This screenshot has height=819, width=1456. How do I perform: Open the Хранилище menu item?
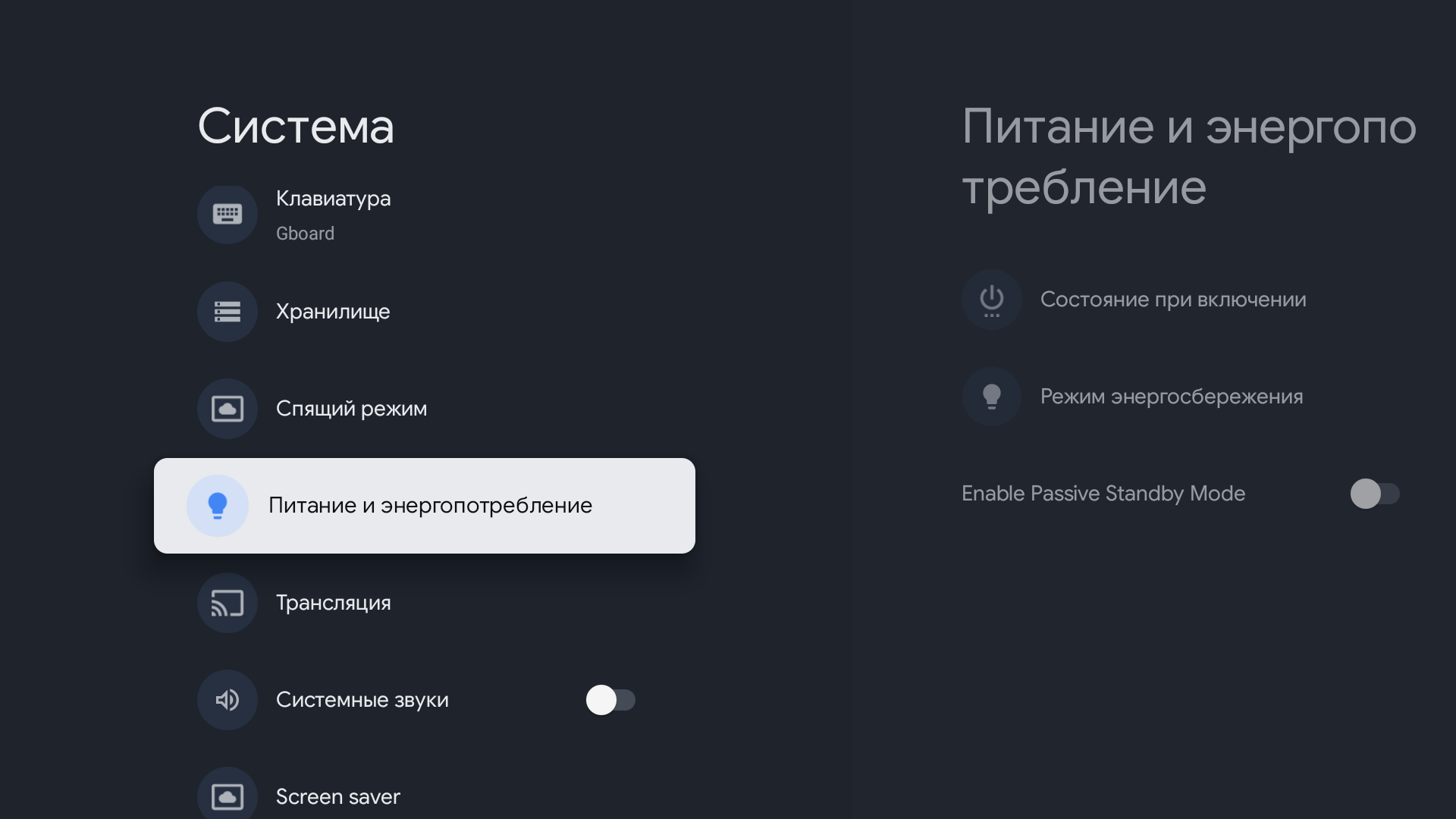pos(333,312)
